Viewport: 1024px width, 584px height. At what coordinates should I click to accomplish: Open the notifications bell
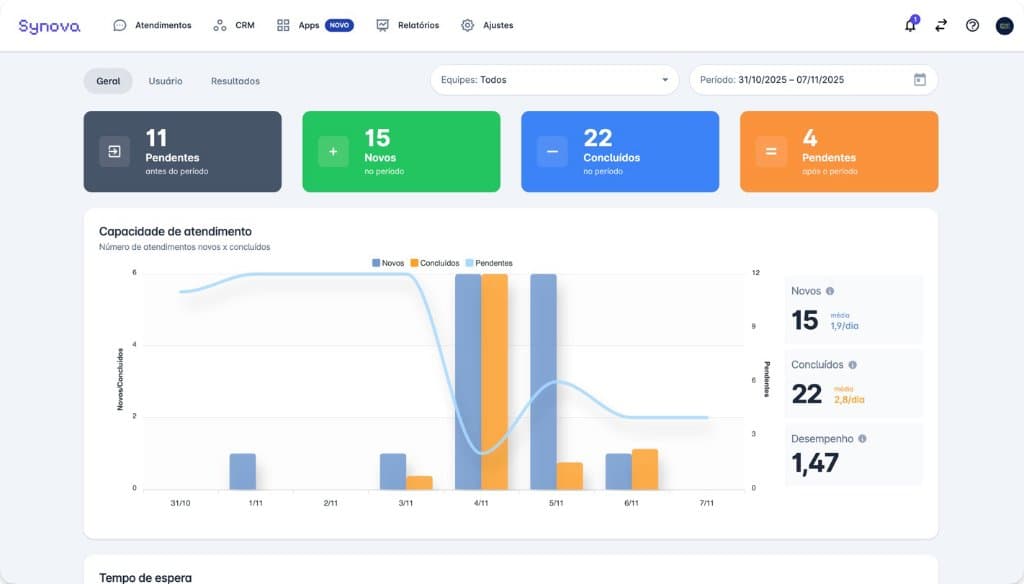click(910, 25)
